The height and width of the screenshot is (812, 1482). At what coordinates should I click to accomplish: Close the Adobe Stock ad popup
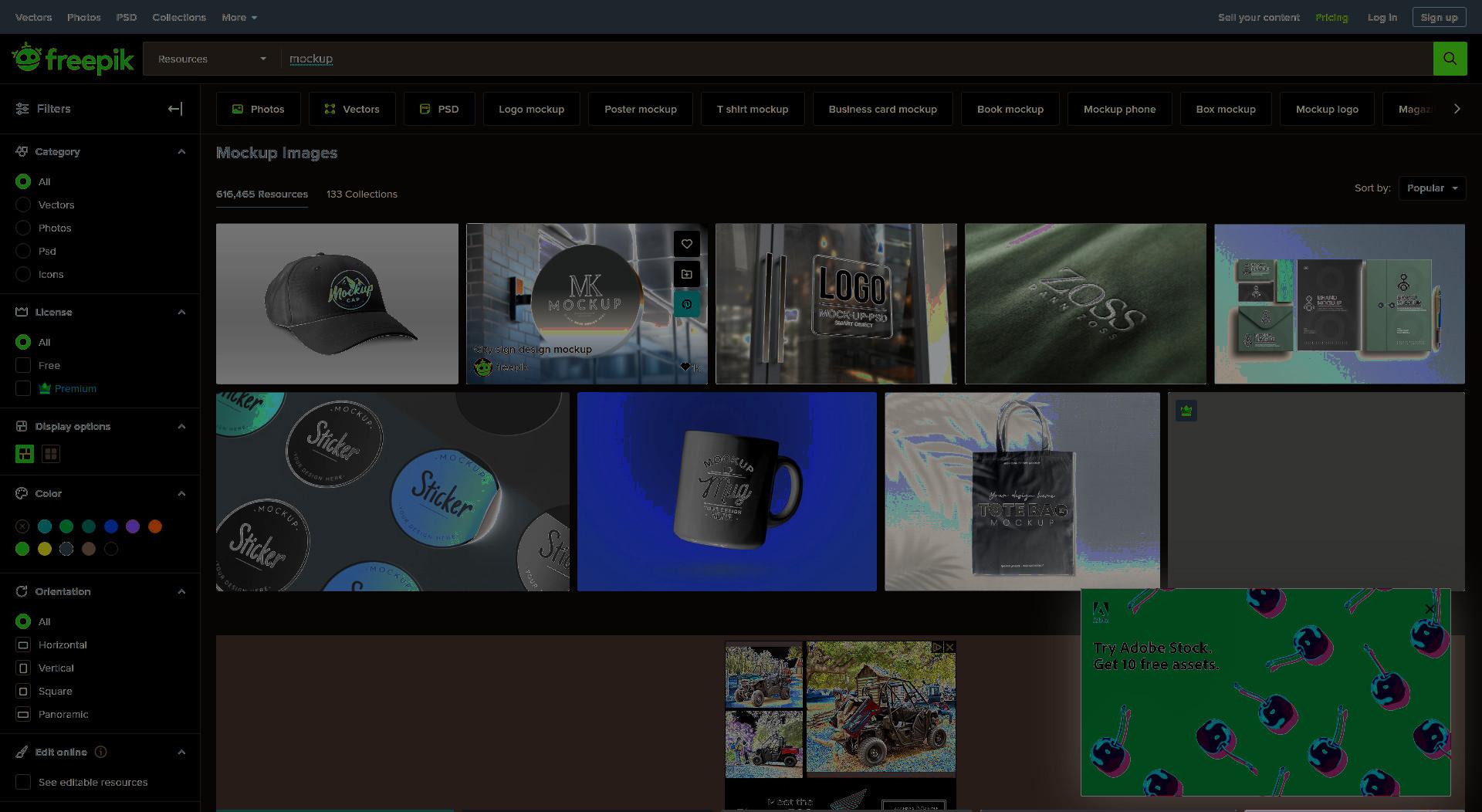tap(1430, 609)
